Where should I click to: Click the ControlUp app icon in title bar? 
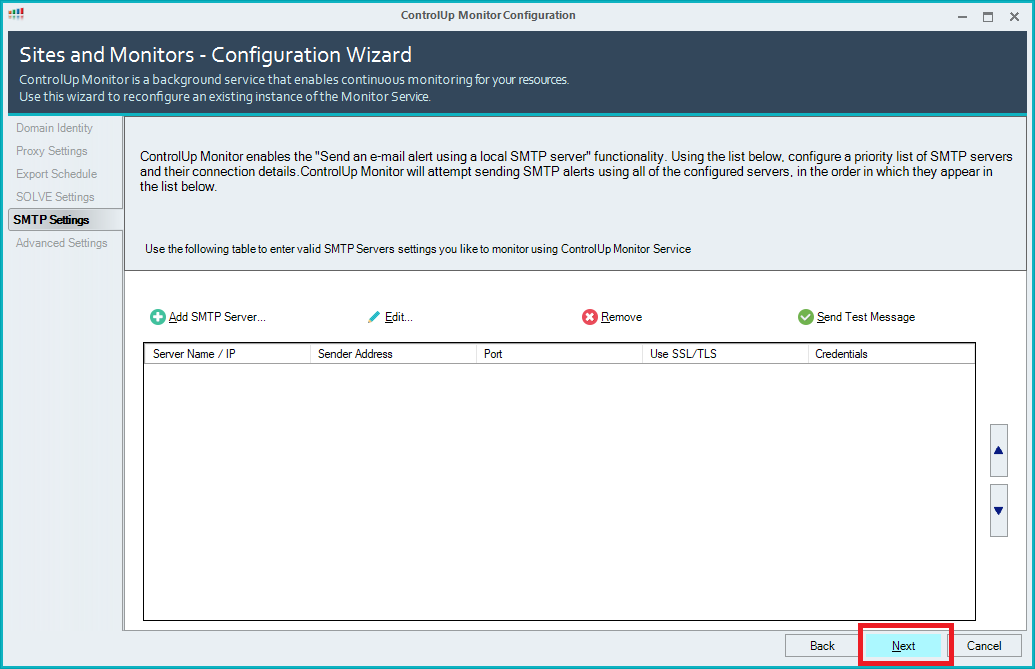point(16,15)
